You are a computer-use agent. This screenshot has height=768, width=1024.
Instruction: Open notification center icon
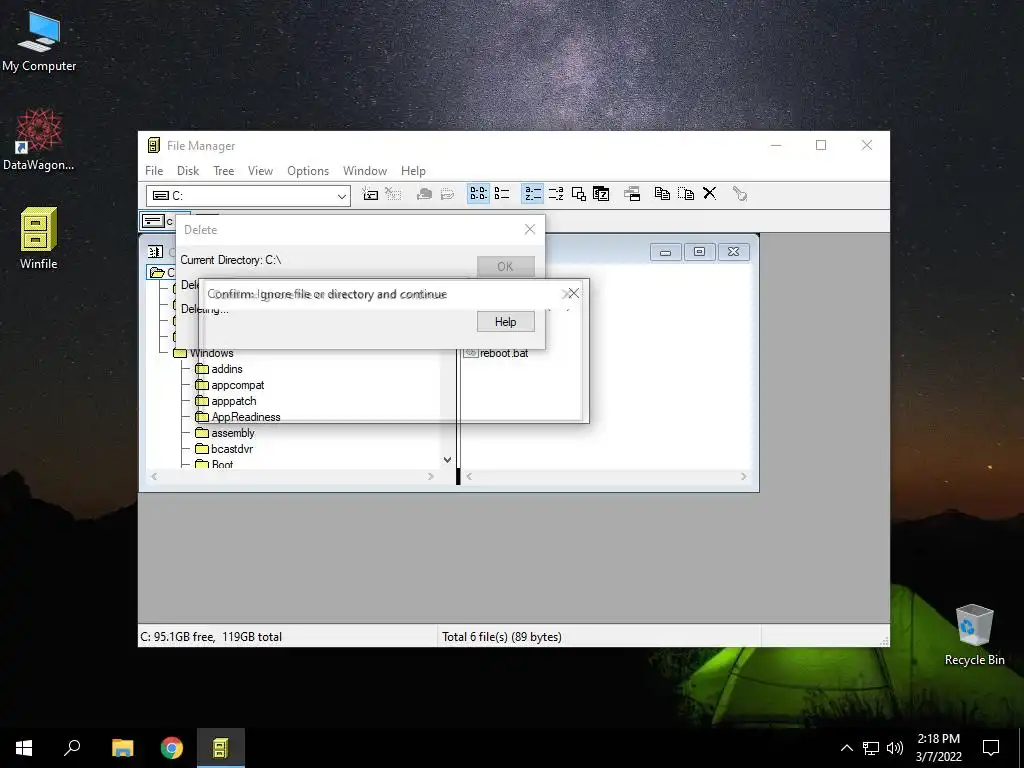(991, 748)
